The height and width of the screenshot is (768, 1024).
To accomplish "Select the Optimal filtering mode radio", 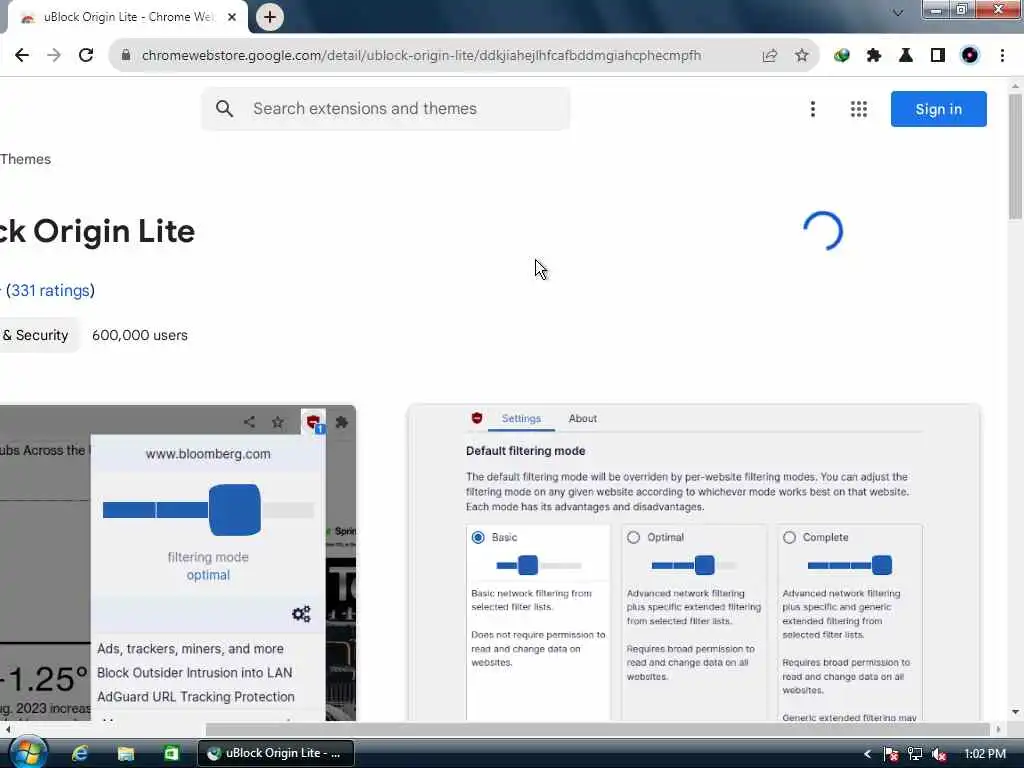I will pyautogui.click(x=633, y=537).
